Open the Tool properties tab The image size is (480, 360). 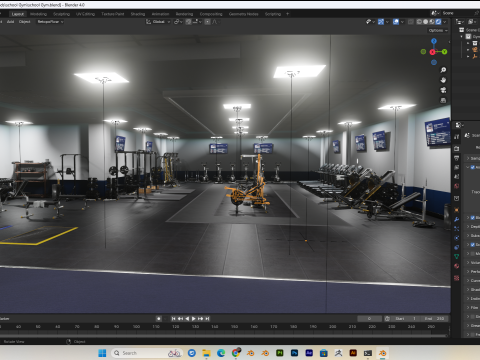(x=457, y=137)
